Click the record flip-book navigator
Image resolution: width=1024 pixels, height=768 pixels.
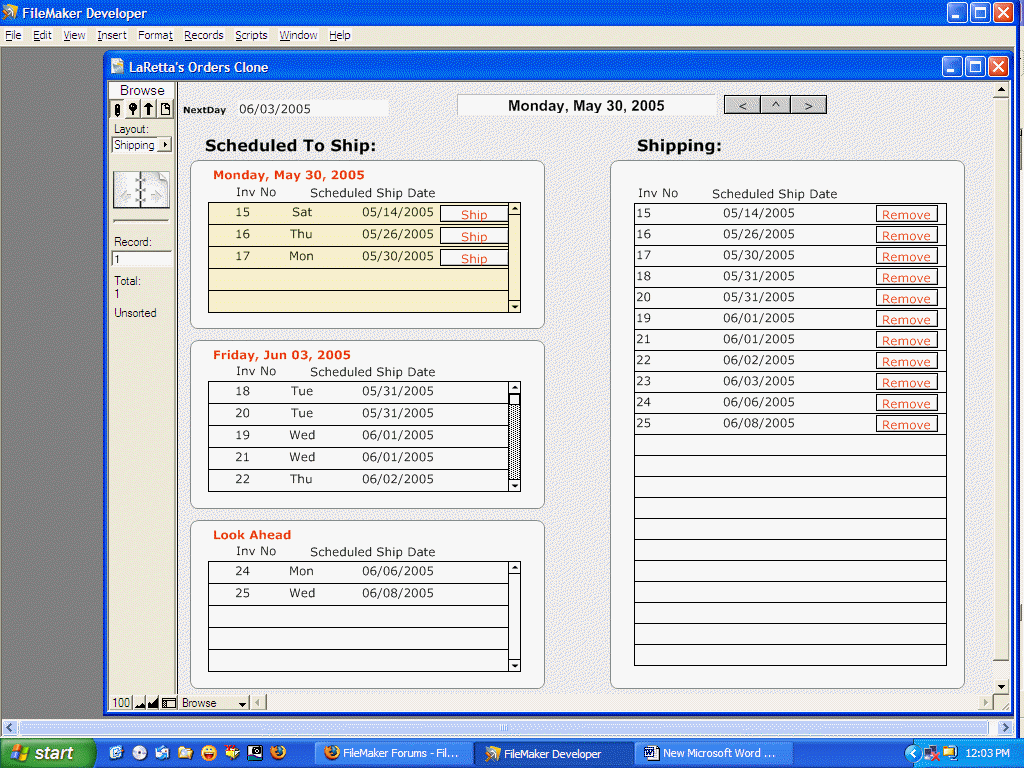coord(141,189)
